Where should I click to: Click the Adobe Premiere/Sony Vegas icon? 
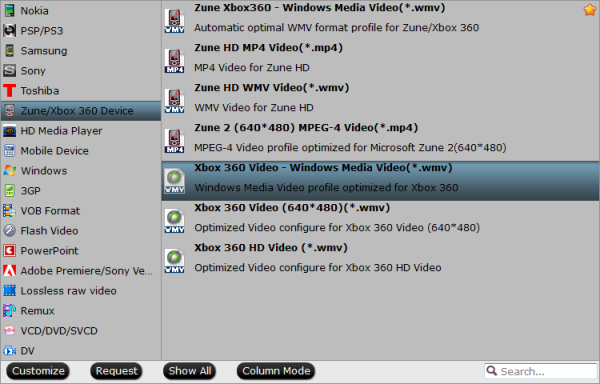click(x=9, y=270)
